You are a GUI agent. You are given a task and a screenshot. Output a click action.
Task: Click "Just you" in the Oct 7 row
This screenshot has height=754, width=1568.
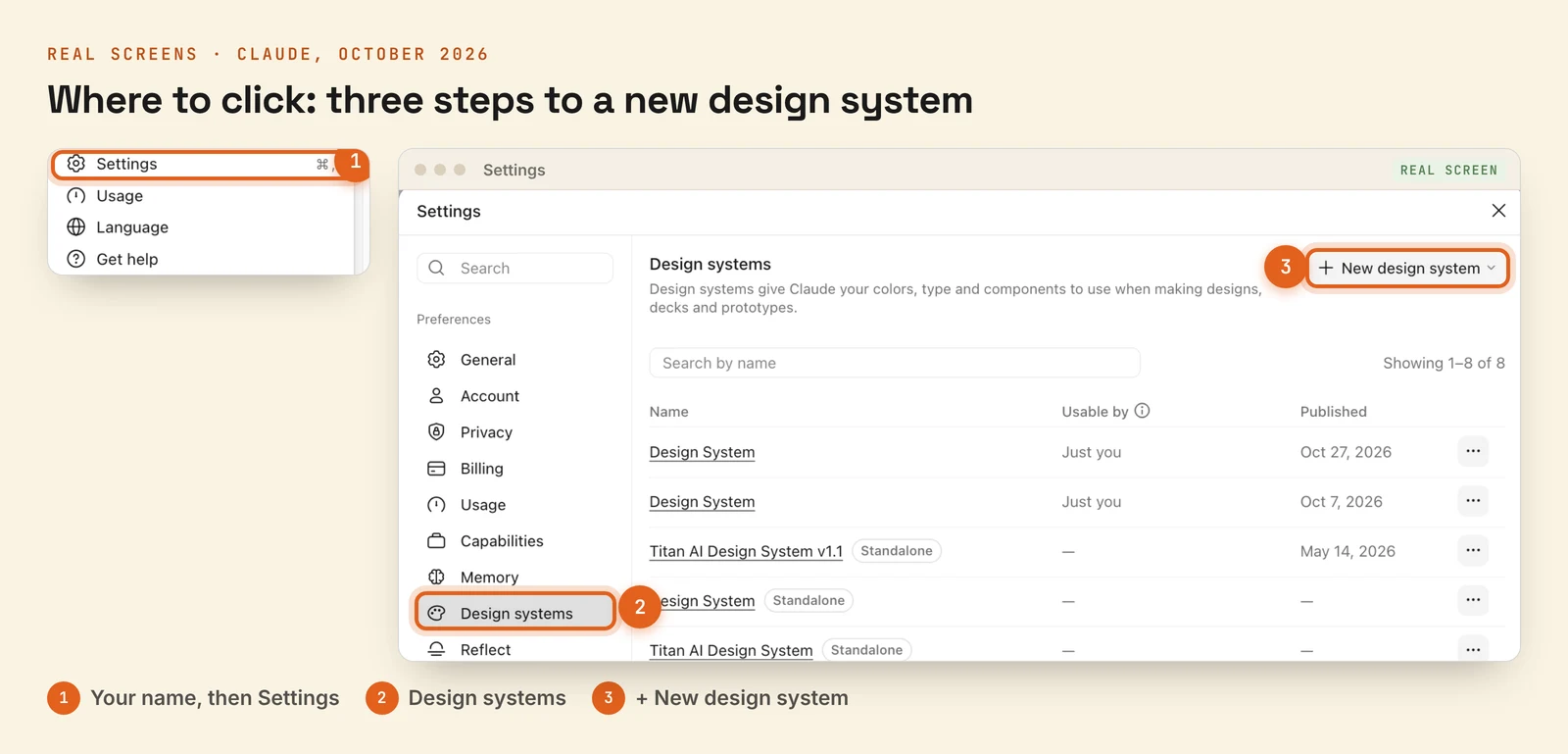point(1092,502)
